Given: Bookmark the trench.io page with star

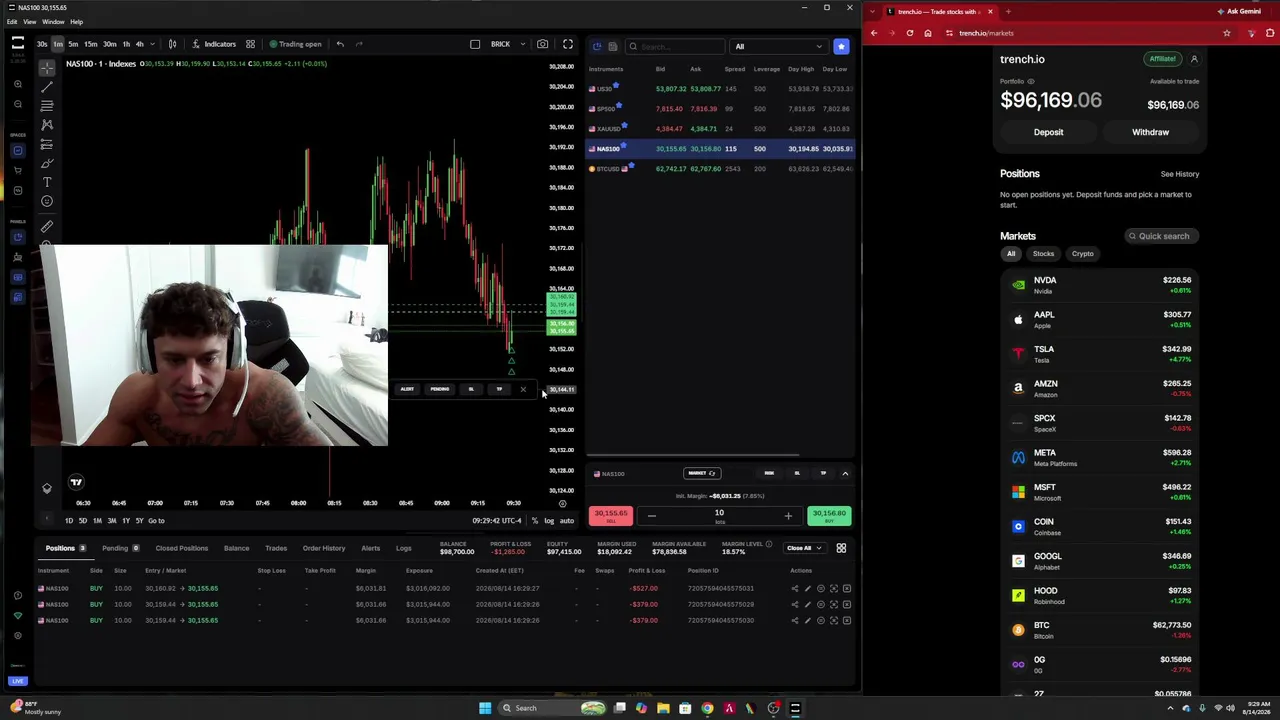Looking at the screenshot, I should (x=1227, y=33).
